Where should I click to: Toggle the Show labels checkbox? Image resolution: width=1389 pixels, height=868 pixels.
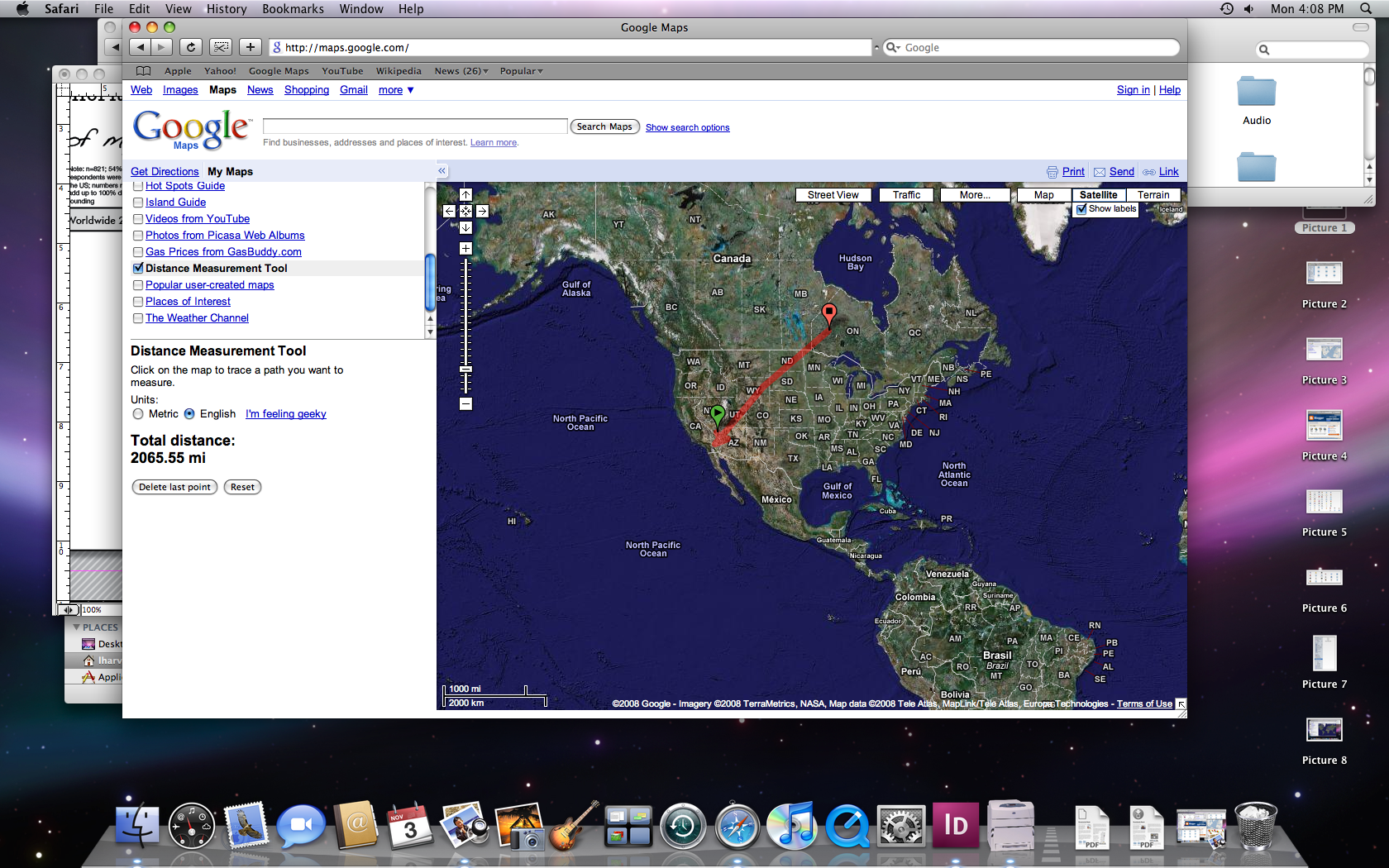pos(1081,209)
